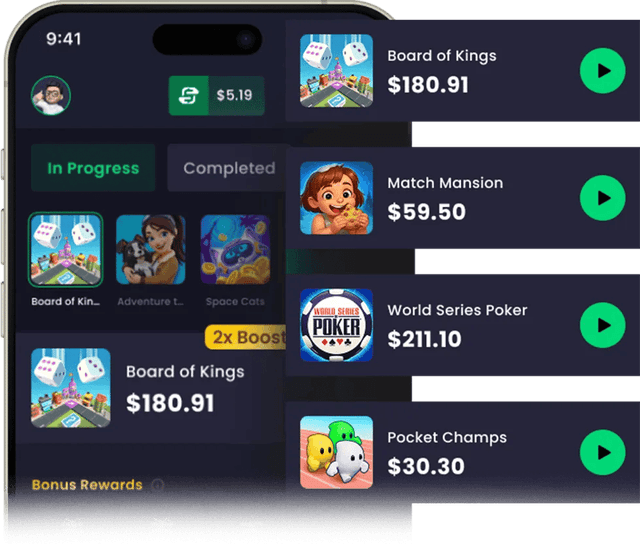Play the Board of Kings offer
The width and height of the screenshot is (640, 544).
[602, 71]
